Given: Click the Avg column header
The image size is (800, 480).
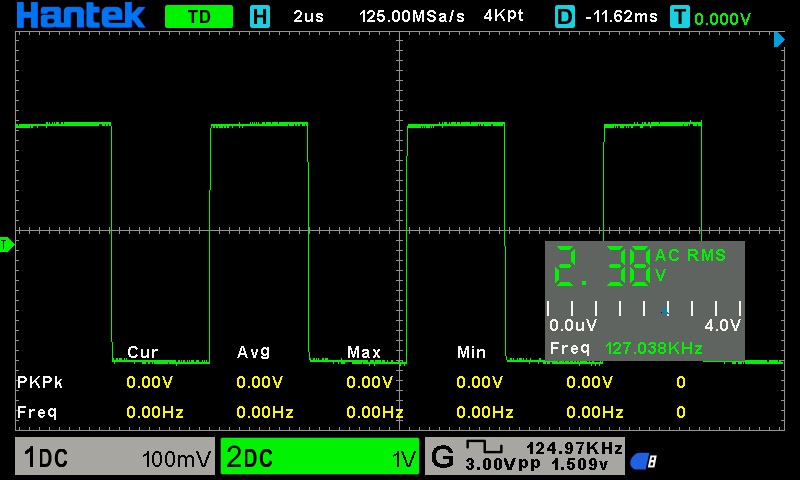Looking at the screenshot, I should click(254, 352).
